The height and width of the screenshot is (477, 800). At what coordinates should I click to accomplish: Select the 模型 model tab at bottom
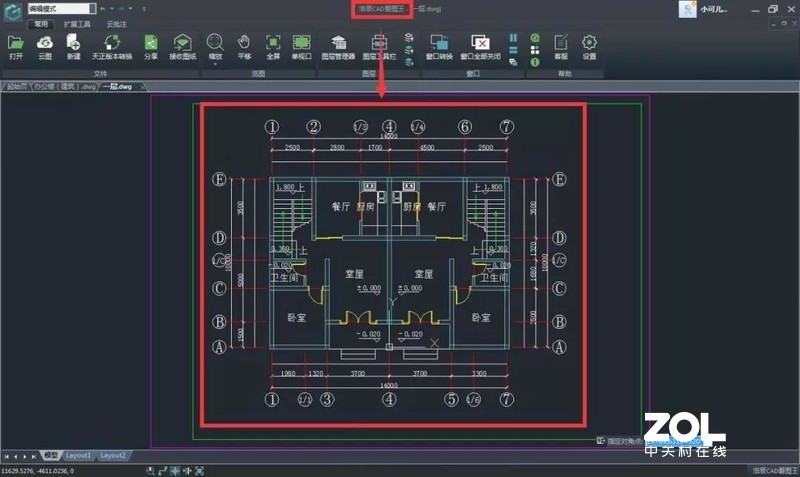point(51,455)
